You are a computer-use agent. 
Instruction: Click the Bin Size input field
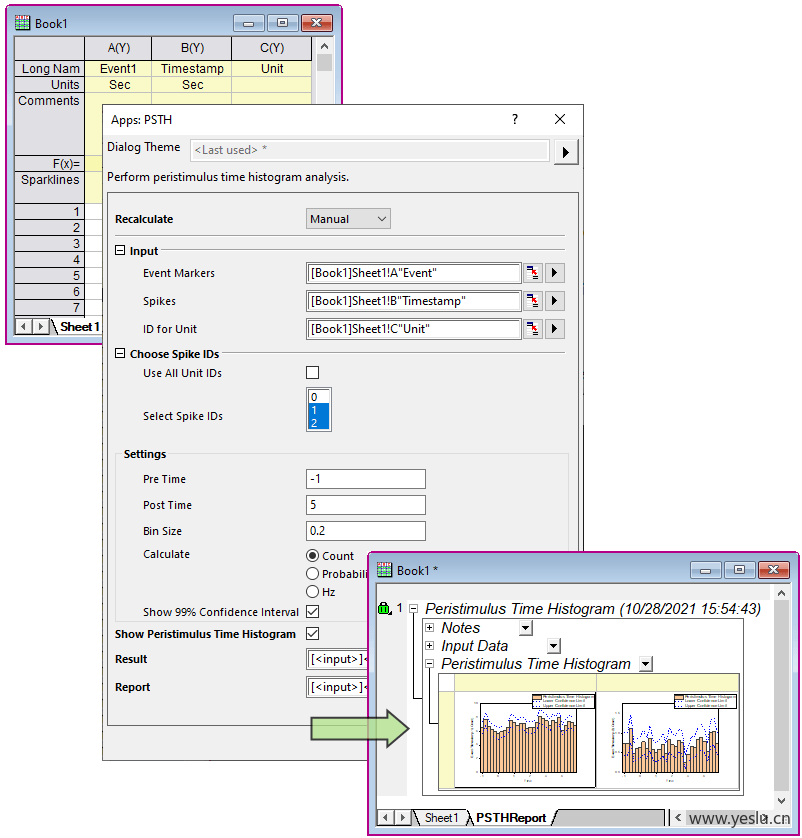click(x=366, y=531)
